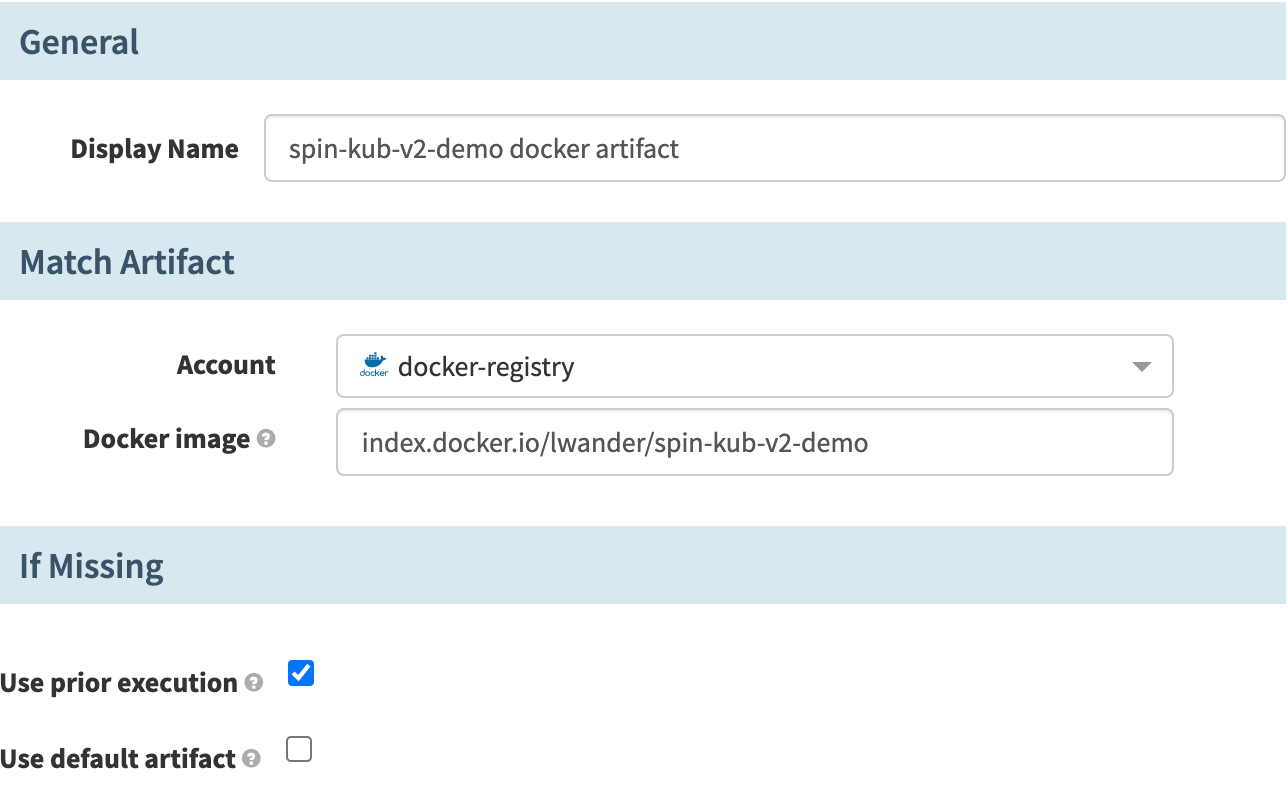Click the General section header
This screenshot has height=800, width=1288.
coord(80,42)
